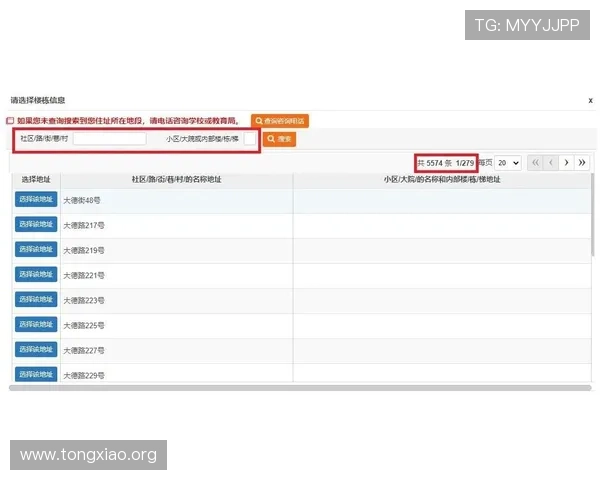Select the address 大德路219号

[x=36, y=249]
